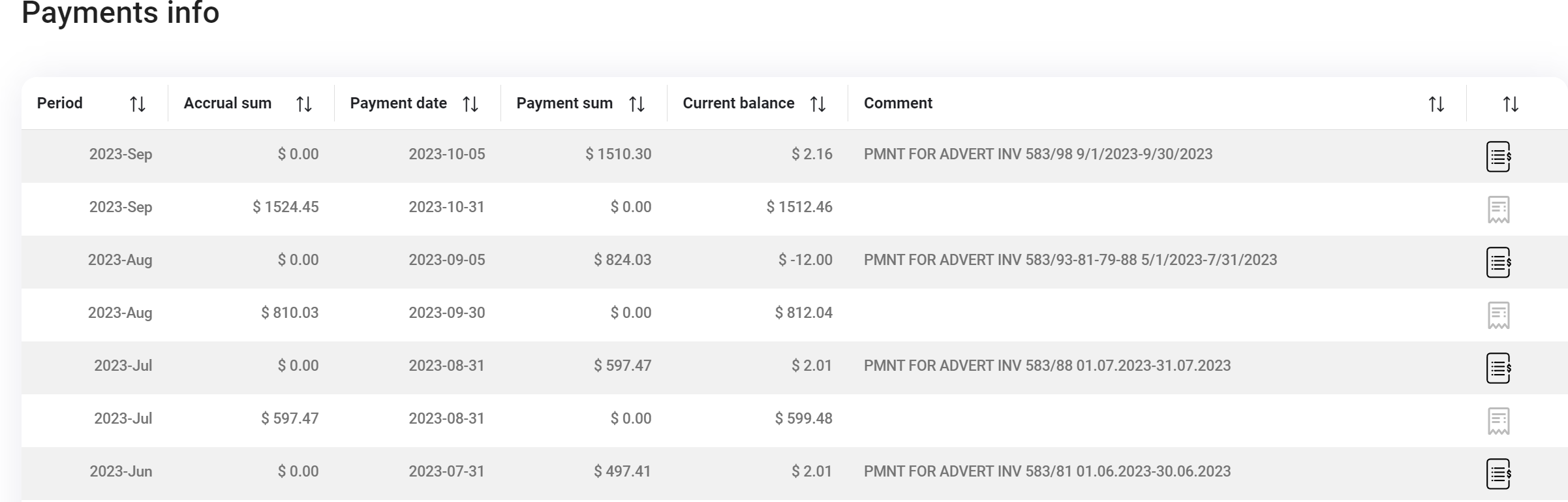This screenshot has height=502, width=1568.
Task: Click the Comment column header
Action: [898, 103]
